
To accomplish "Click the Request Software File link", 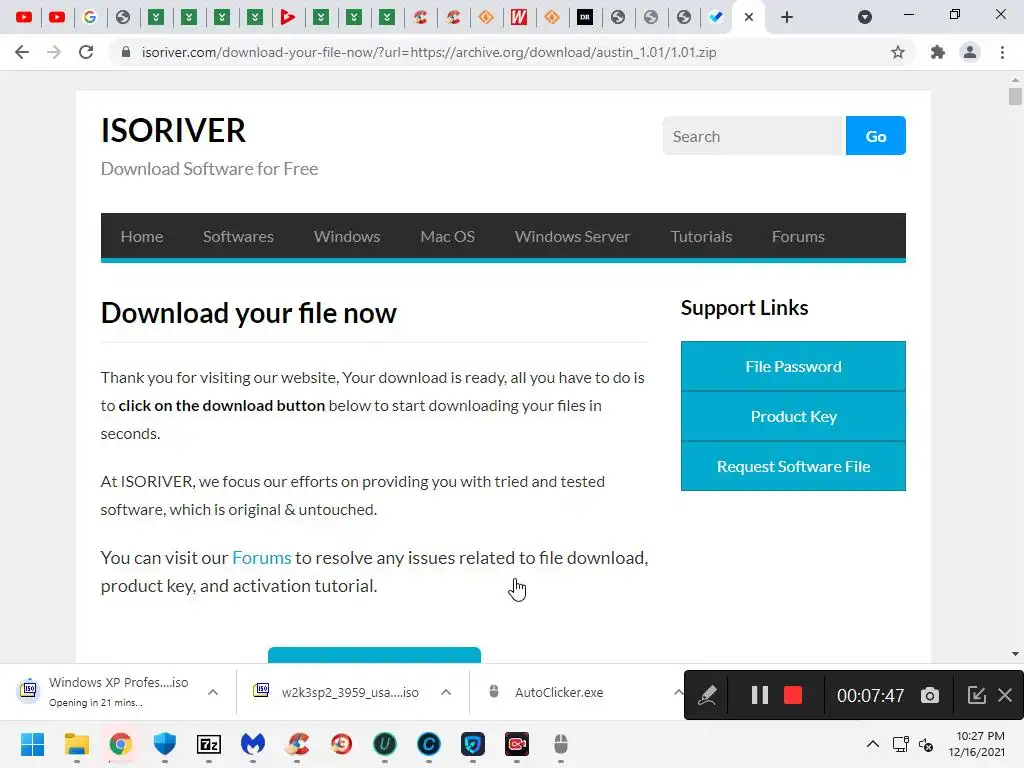I will coord(793,466).
